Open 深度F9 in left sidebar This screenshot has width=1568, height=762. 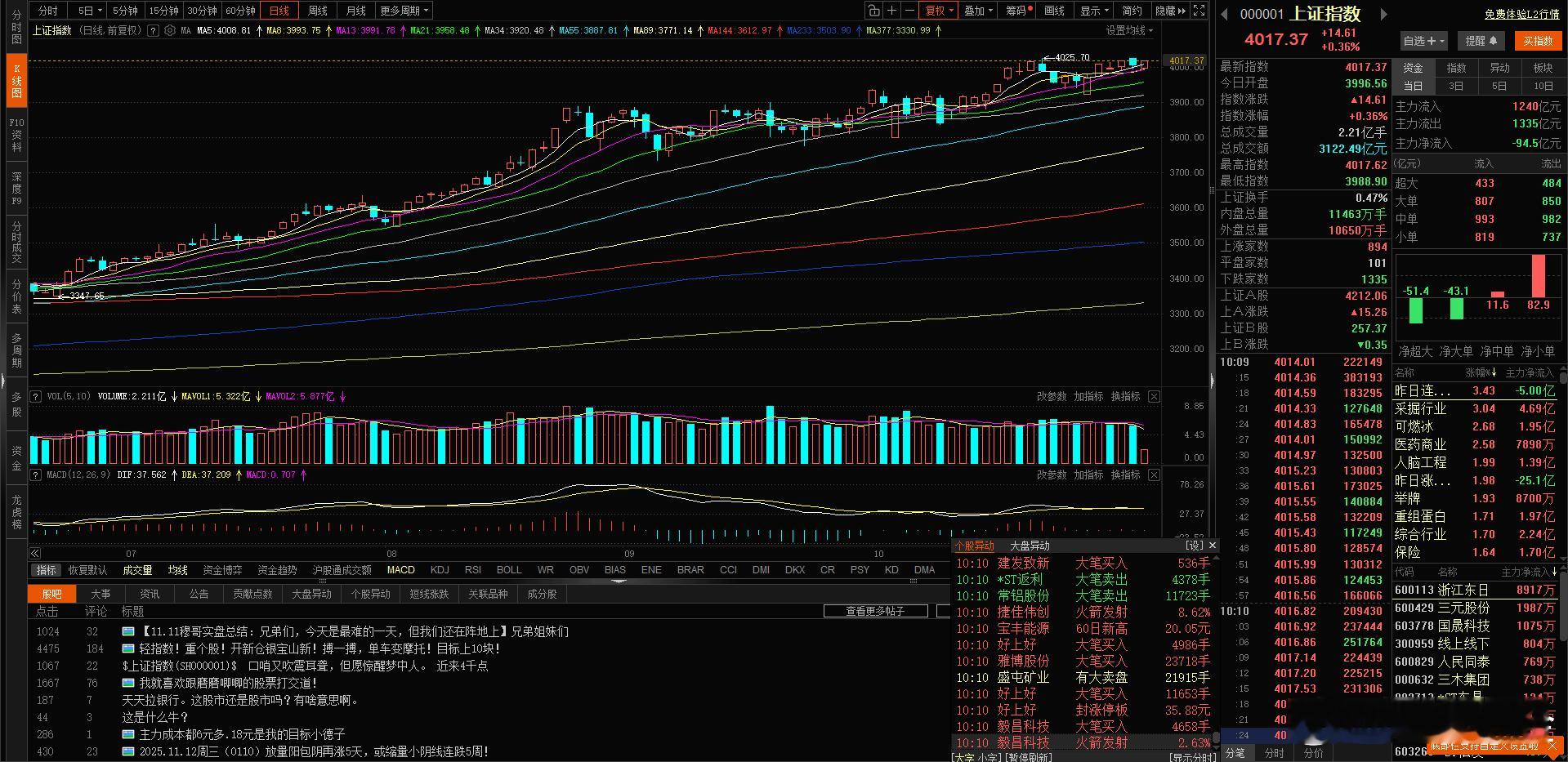tap(16, 189)
